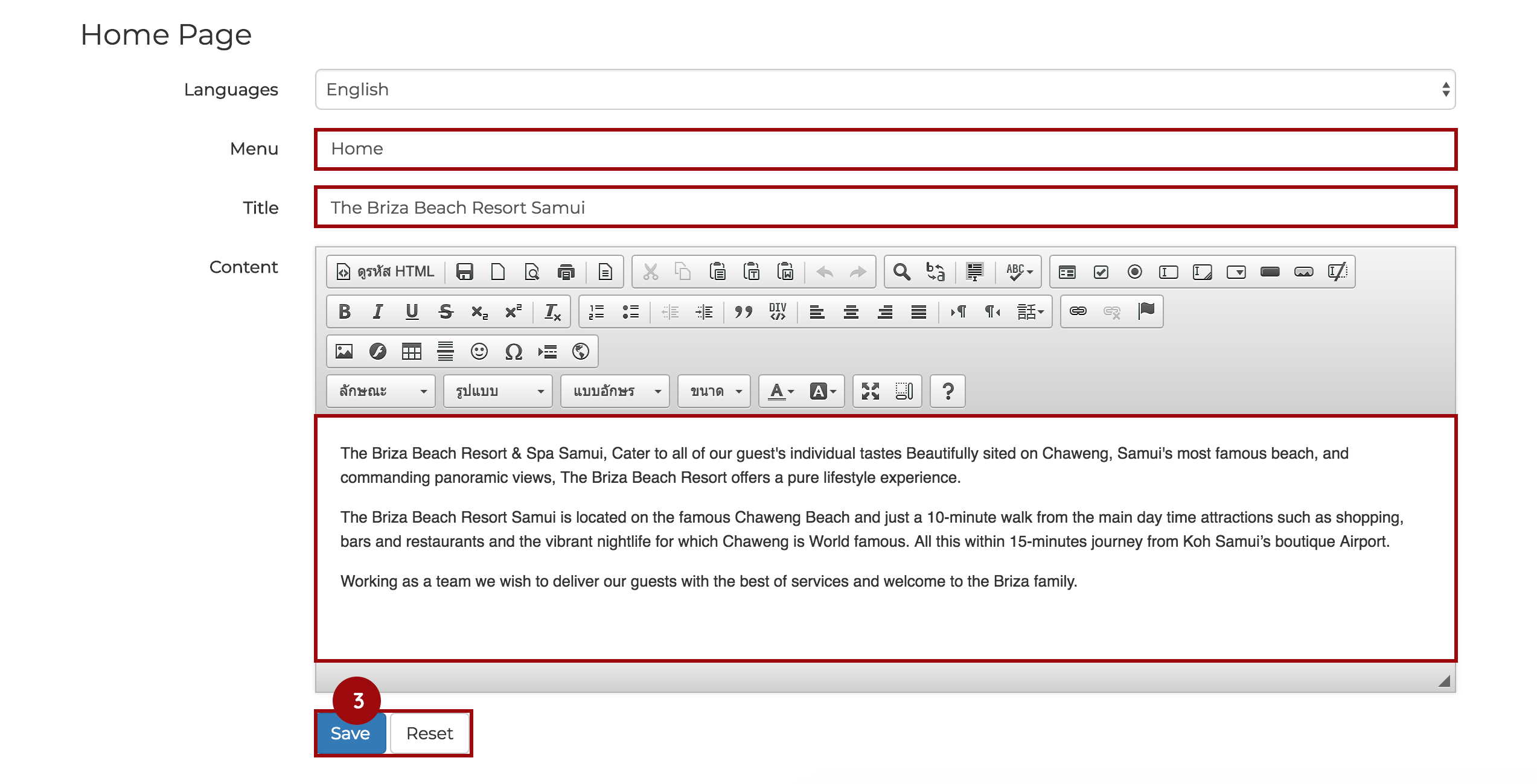This screenshot has height=784, width=1537.
Task: Click the Save floppy disk icon in editor toolbar
Action: (464, 272)
